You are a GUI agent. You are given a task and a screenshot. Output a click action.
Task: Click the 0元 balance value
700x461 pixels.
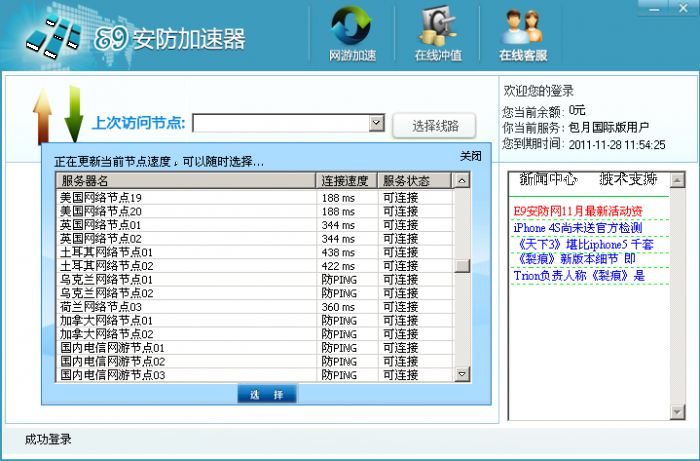(x=577, y=110)
